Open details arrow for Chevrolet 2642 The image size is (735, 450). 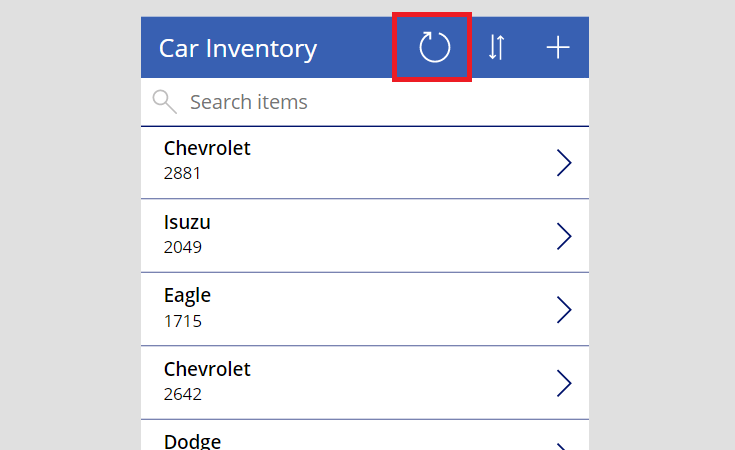pos(564,383)
